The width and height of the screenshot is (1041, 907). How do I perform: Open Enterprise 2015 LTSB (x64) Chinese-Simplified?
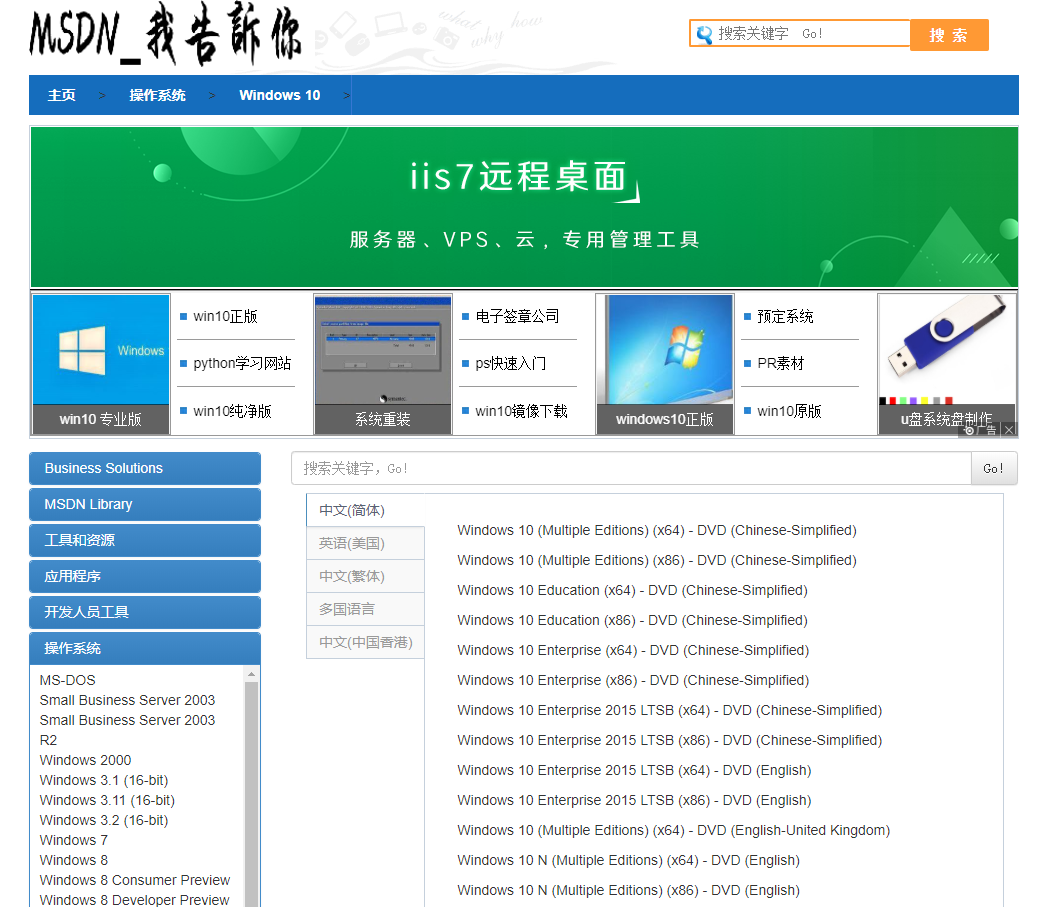(669, 710)
